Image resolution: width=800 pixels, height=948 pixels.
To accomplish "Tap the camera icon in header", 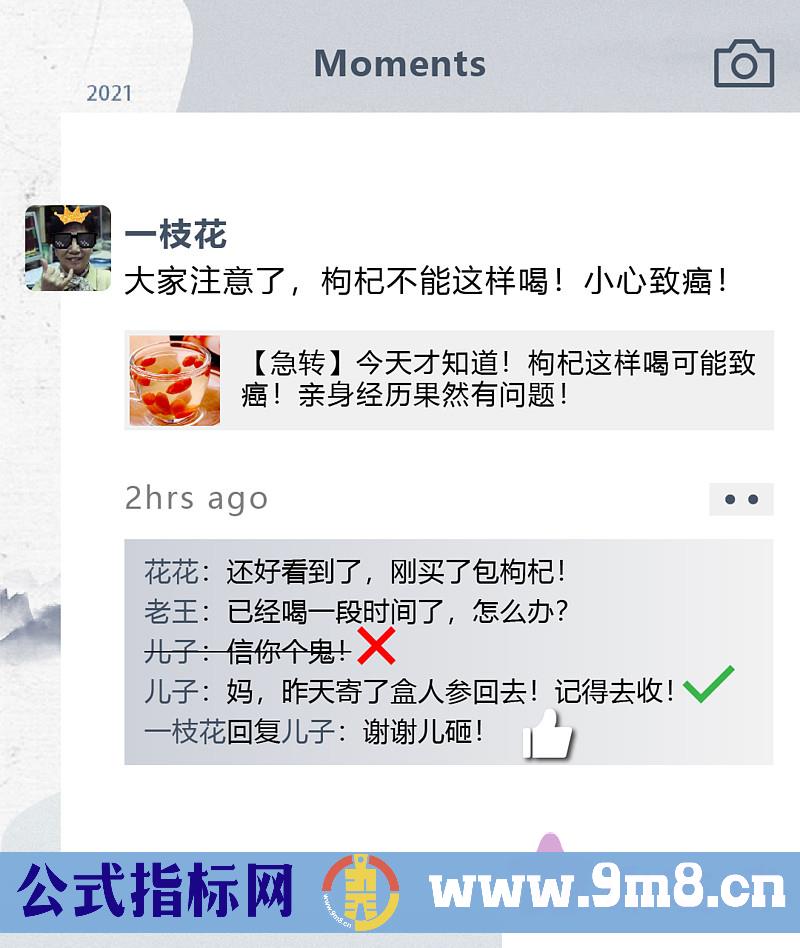I will 744,63.
